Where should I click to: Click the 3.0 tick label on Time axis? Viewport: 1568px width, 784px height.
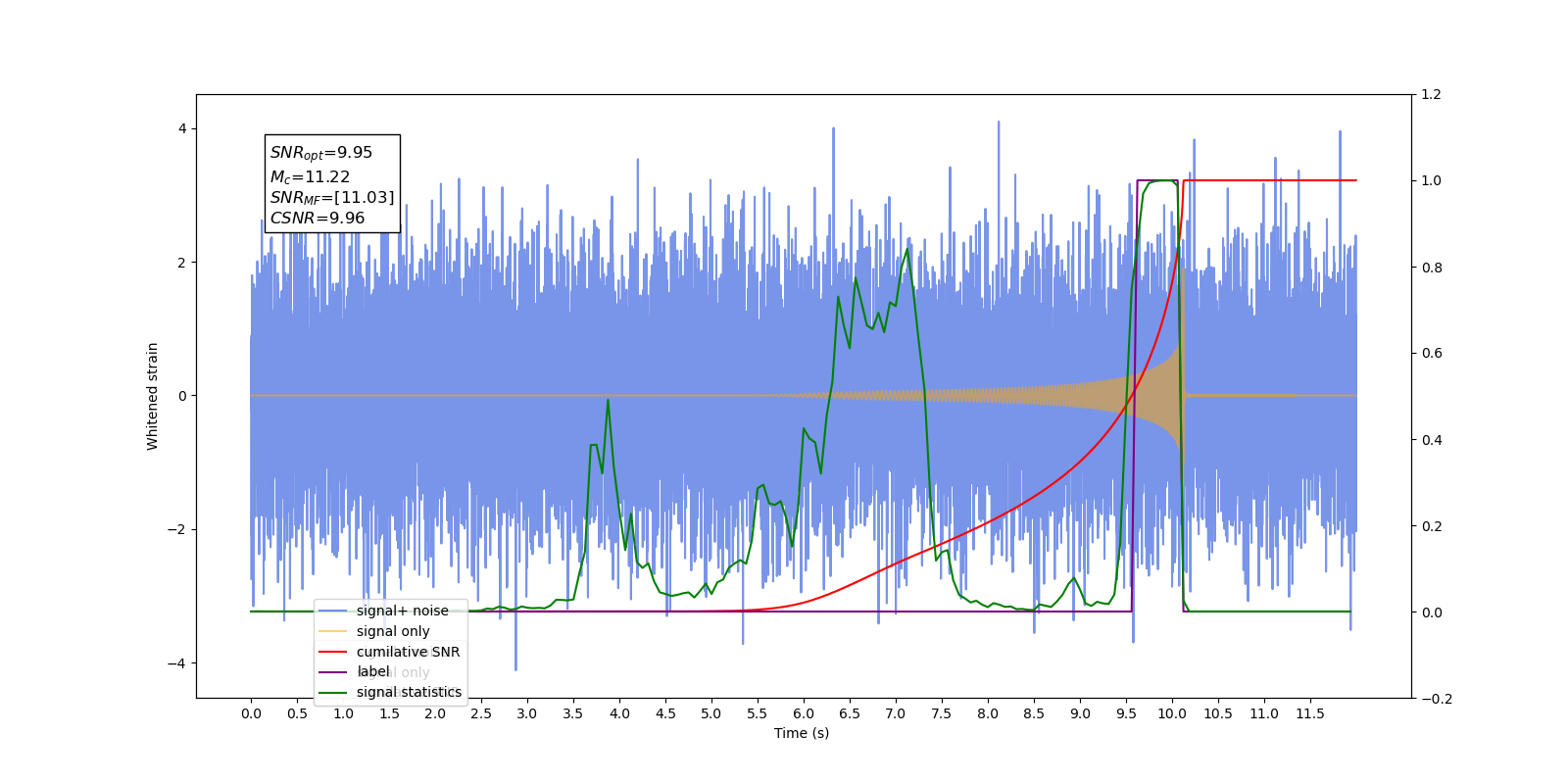[527, 713]
